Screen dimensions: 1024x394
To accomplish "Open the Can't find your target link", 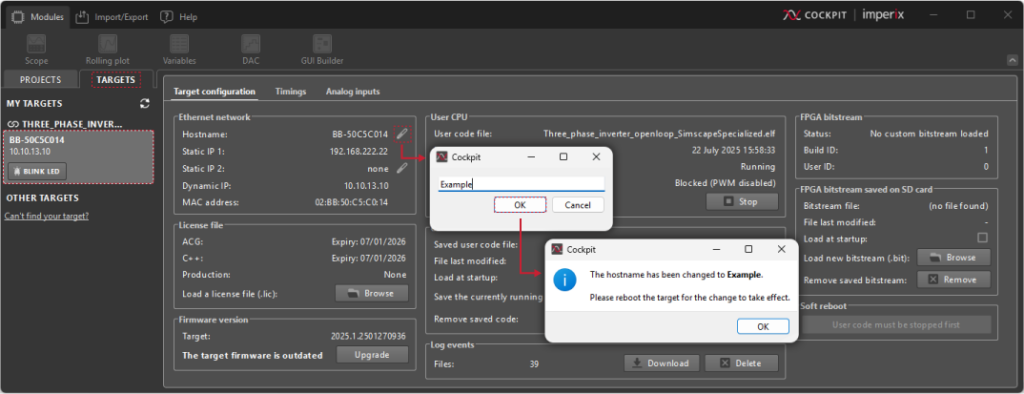I will 46,216.
